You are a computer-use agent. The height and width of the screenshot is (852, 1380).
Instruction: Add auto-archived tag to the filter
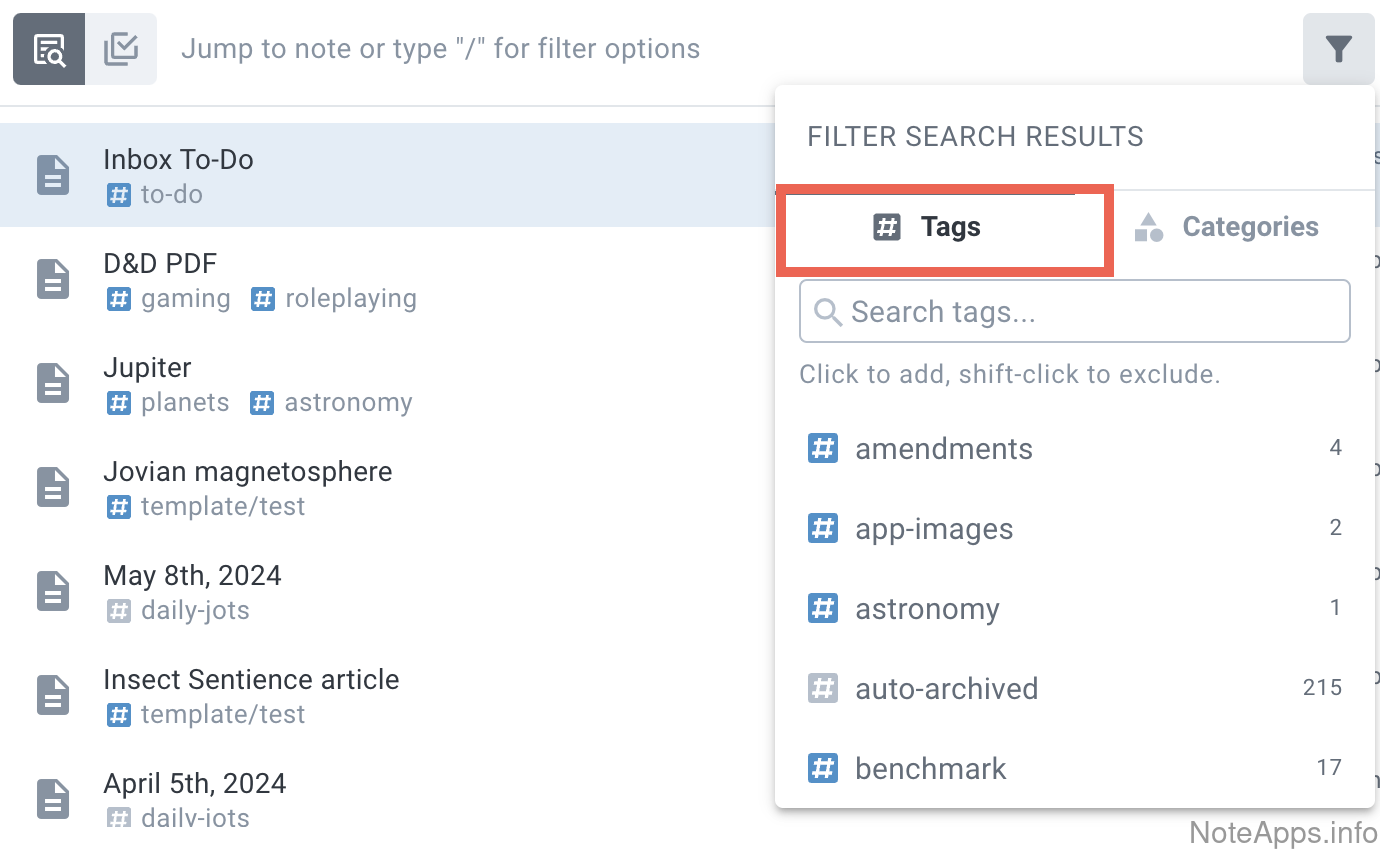(x=946, y=689)
